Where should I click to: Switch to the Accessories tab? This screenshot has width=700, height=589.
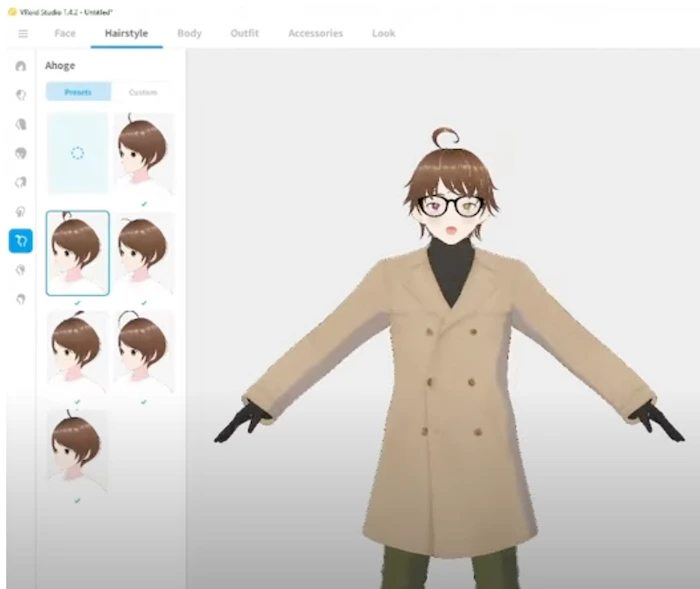pos(315,33)
